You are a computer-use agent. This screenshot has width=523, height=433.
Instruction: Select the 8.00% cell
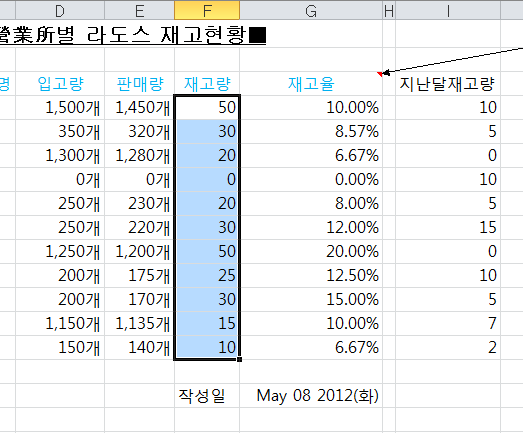(311, 203)
